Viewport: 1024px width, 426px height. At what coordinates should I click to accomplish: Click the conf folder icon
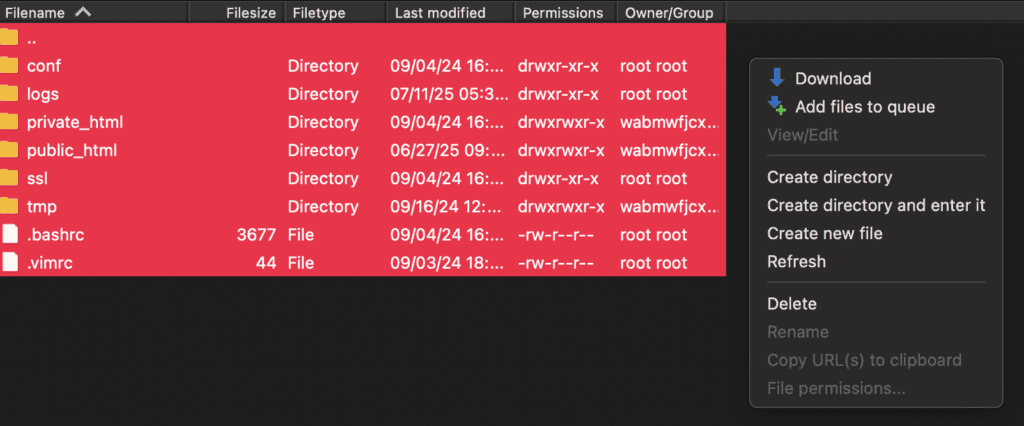pos(8,66)
